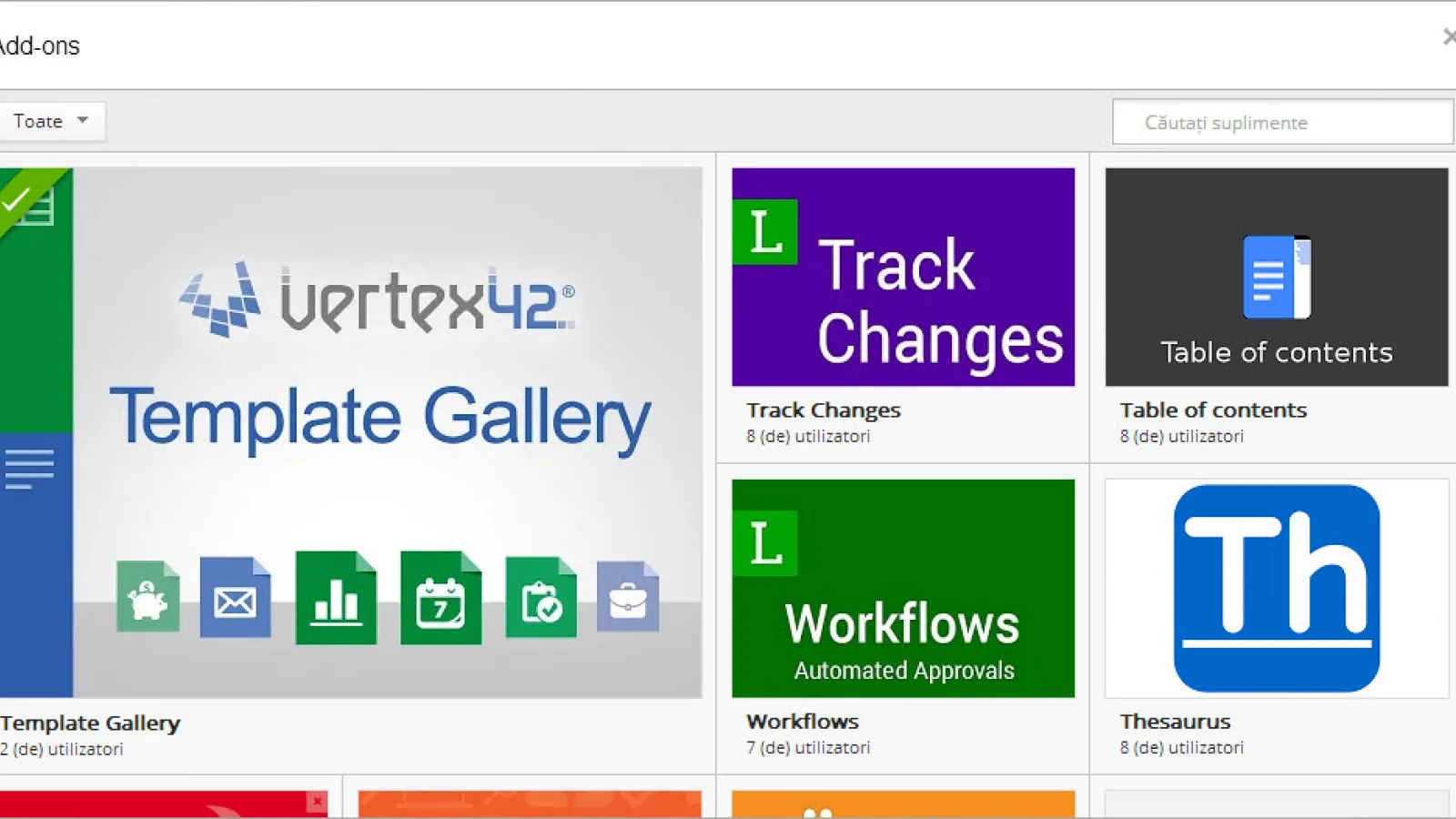Open the Thesaurus Th icon tile
Screen dimensions: 1456x819
[1277, 589]
